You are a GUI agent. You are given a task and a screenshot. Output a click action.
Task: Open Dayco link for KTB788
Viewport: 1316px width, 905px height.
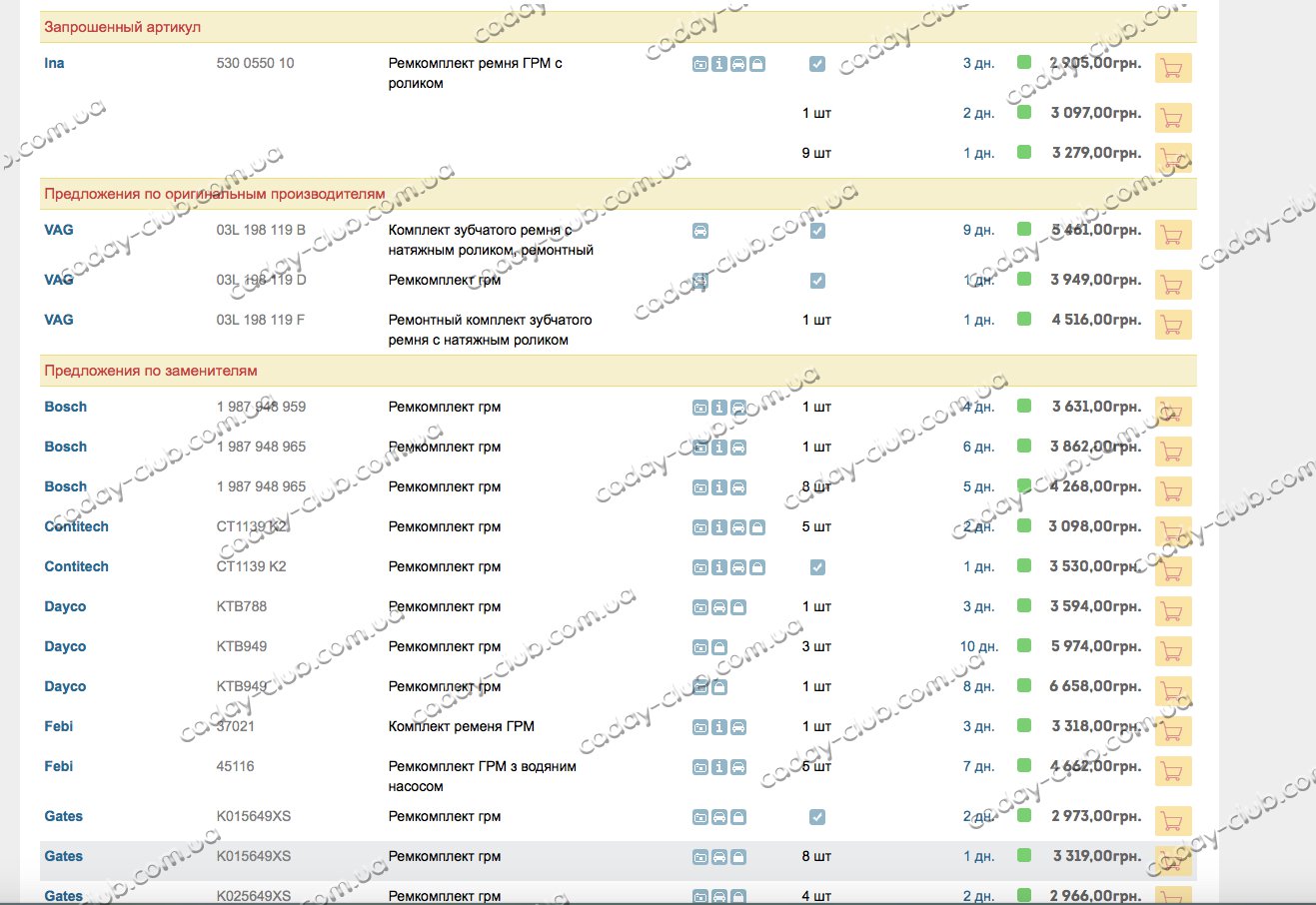(65, 606)
